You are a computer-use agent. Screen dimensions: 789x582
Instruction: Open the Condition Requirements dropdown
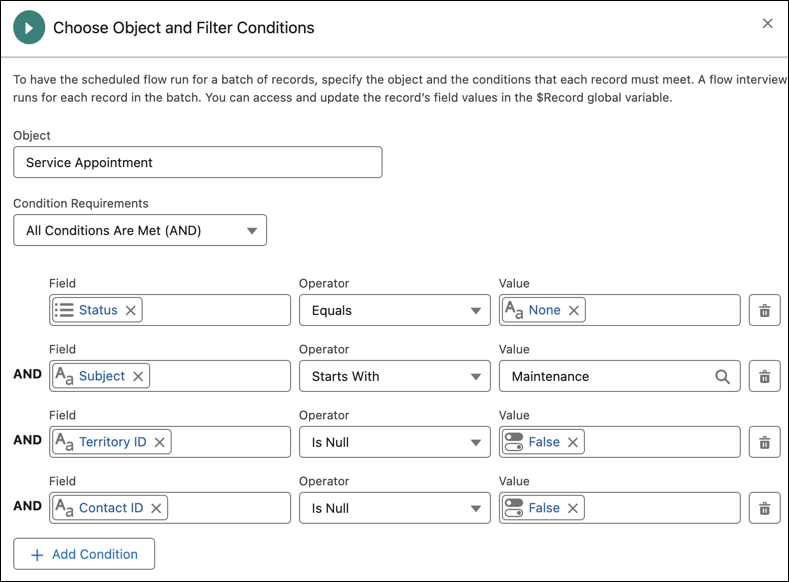(x=140, y=230)
